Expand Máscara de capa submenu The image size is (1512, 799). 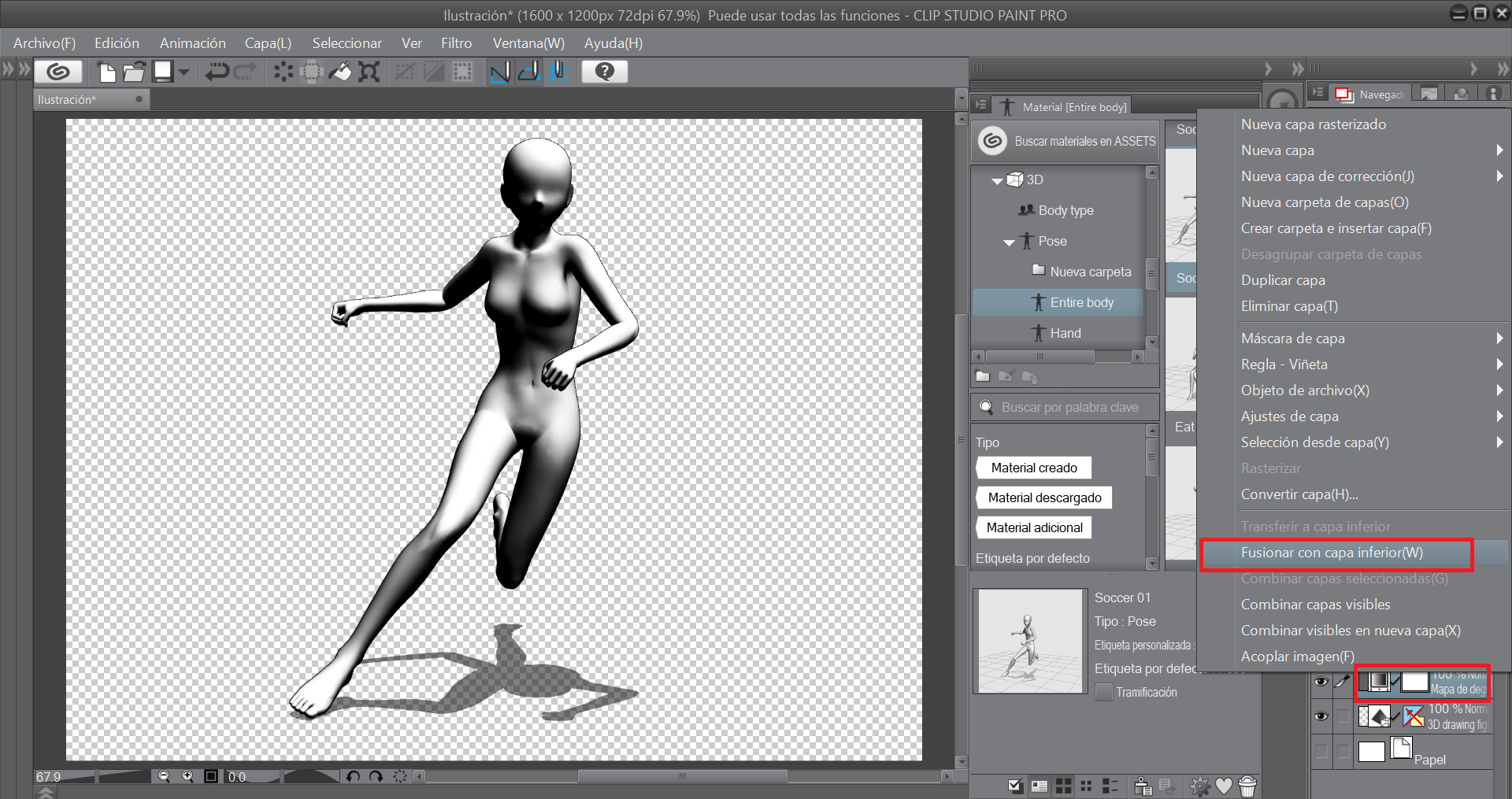pos(1499,338)
